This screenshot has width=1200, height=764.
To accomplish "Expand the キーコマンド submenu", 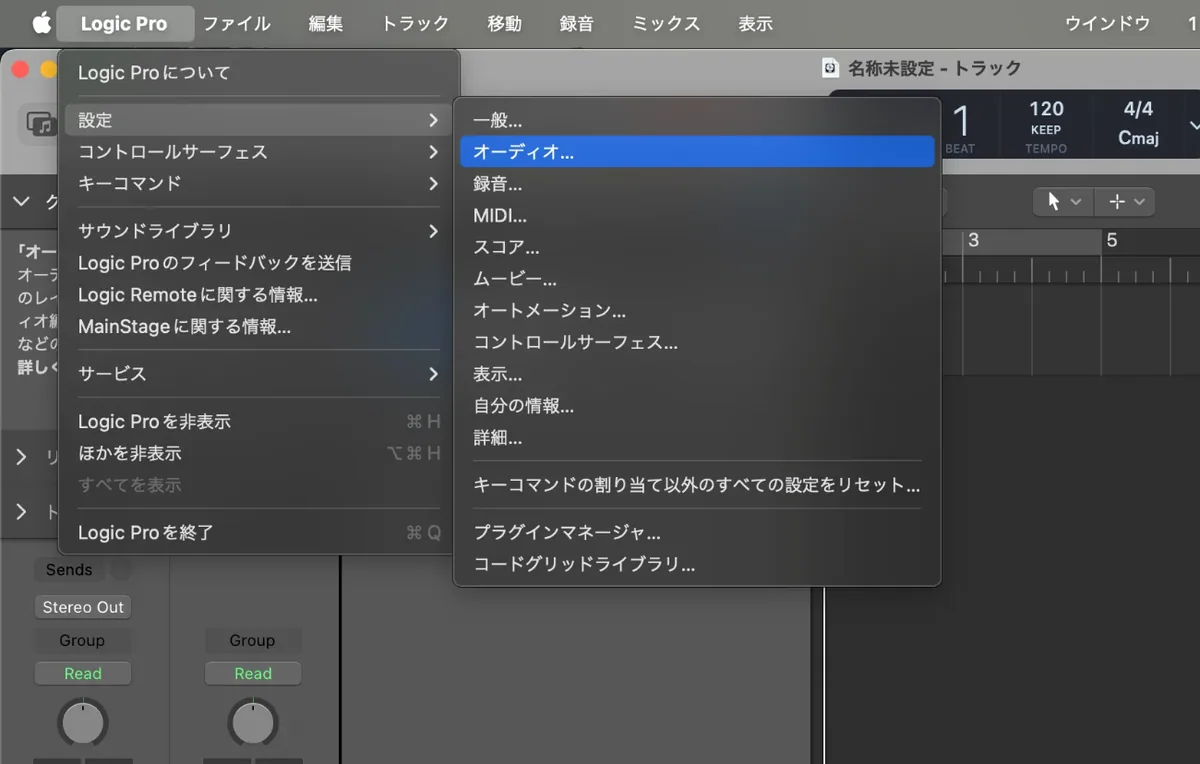I will [259, 184].
